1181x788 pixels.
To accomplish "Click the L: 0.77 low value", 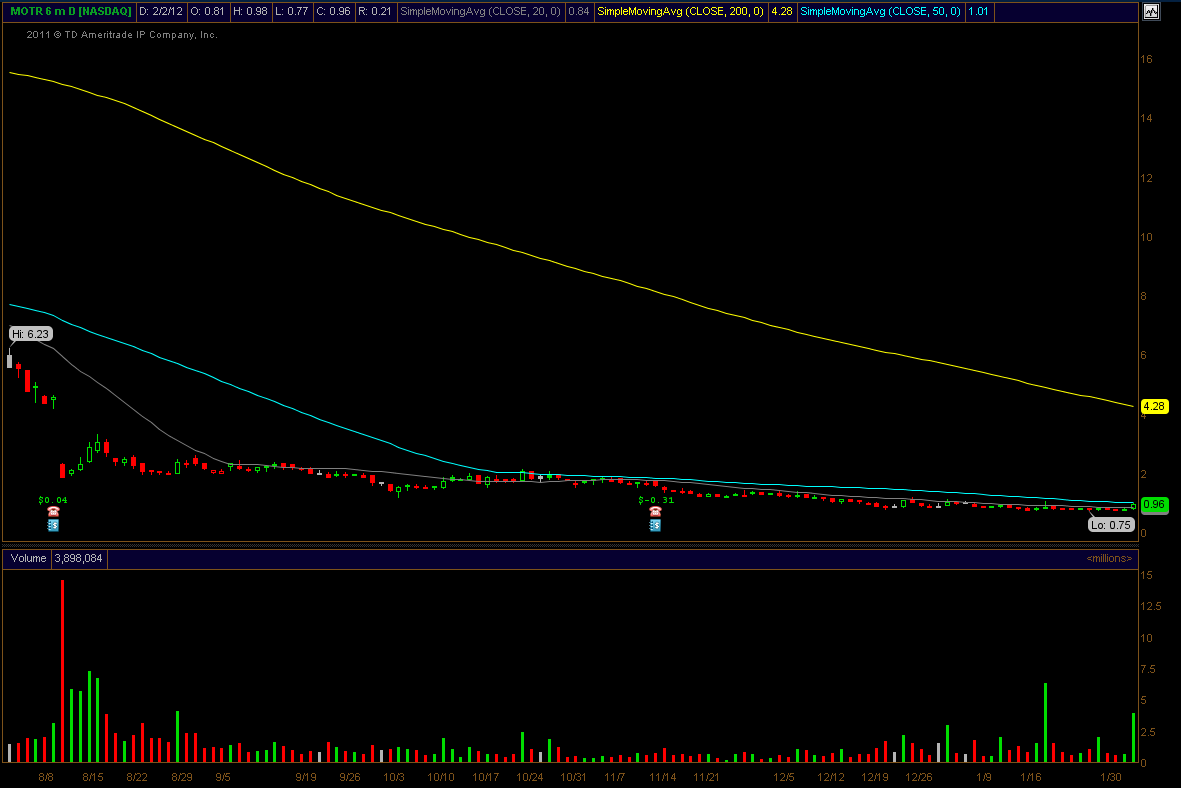I will [292, 11].
